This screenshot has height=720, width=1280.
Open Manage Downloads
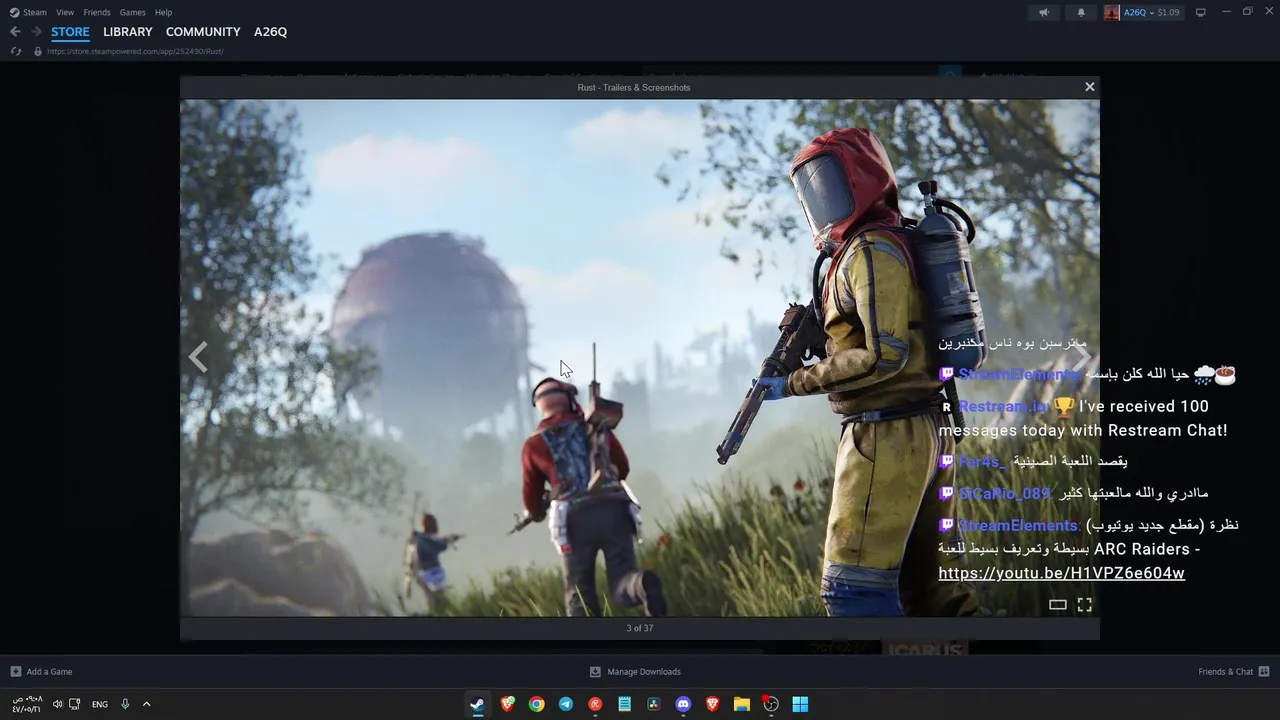click(x=635, y=672)
